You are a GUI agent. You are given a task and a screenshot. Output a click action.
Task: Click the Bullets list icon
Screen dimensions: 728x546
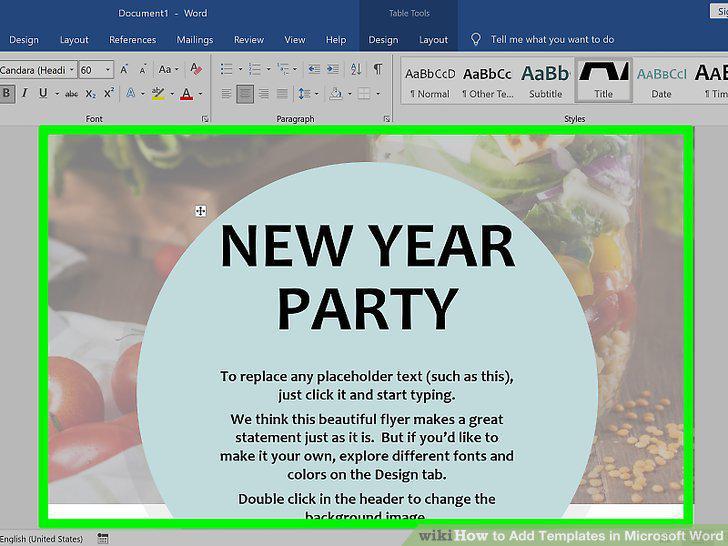click(227, 70)
